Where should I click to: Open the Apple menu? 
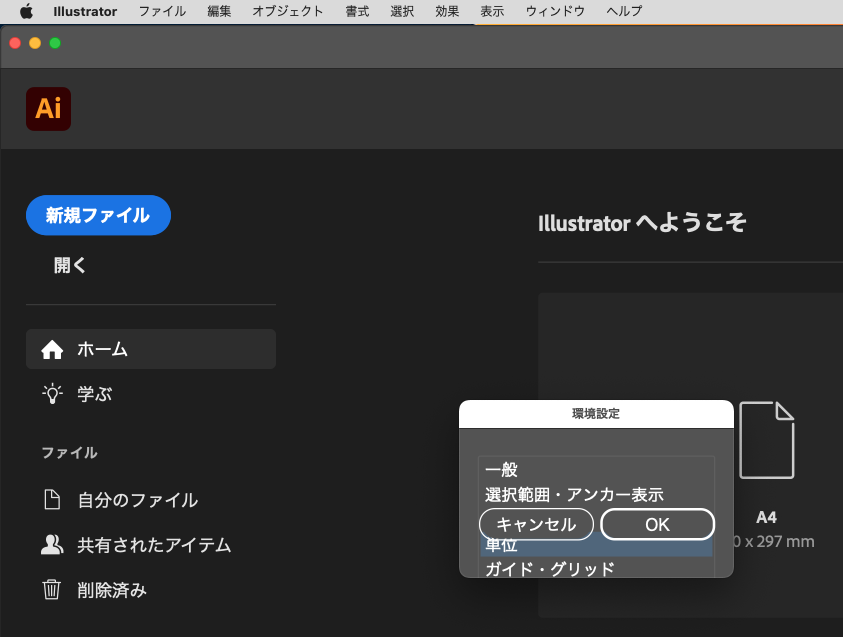point(26,11)
